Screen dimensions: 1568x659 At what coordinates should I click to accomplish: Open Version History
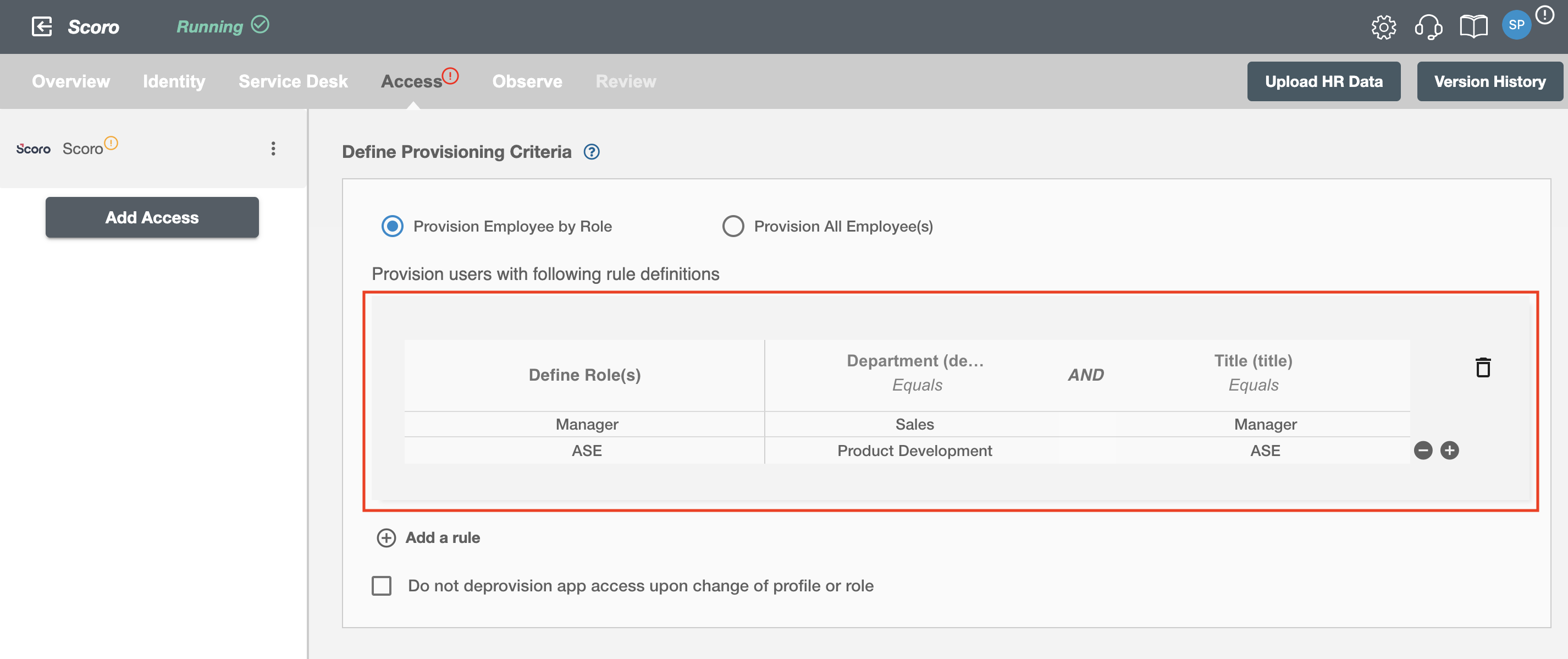[x=1489, y=81]
